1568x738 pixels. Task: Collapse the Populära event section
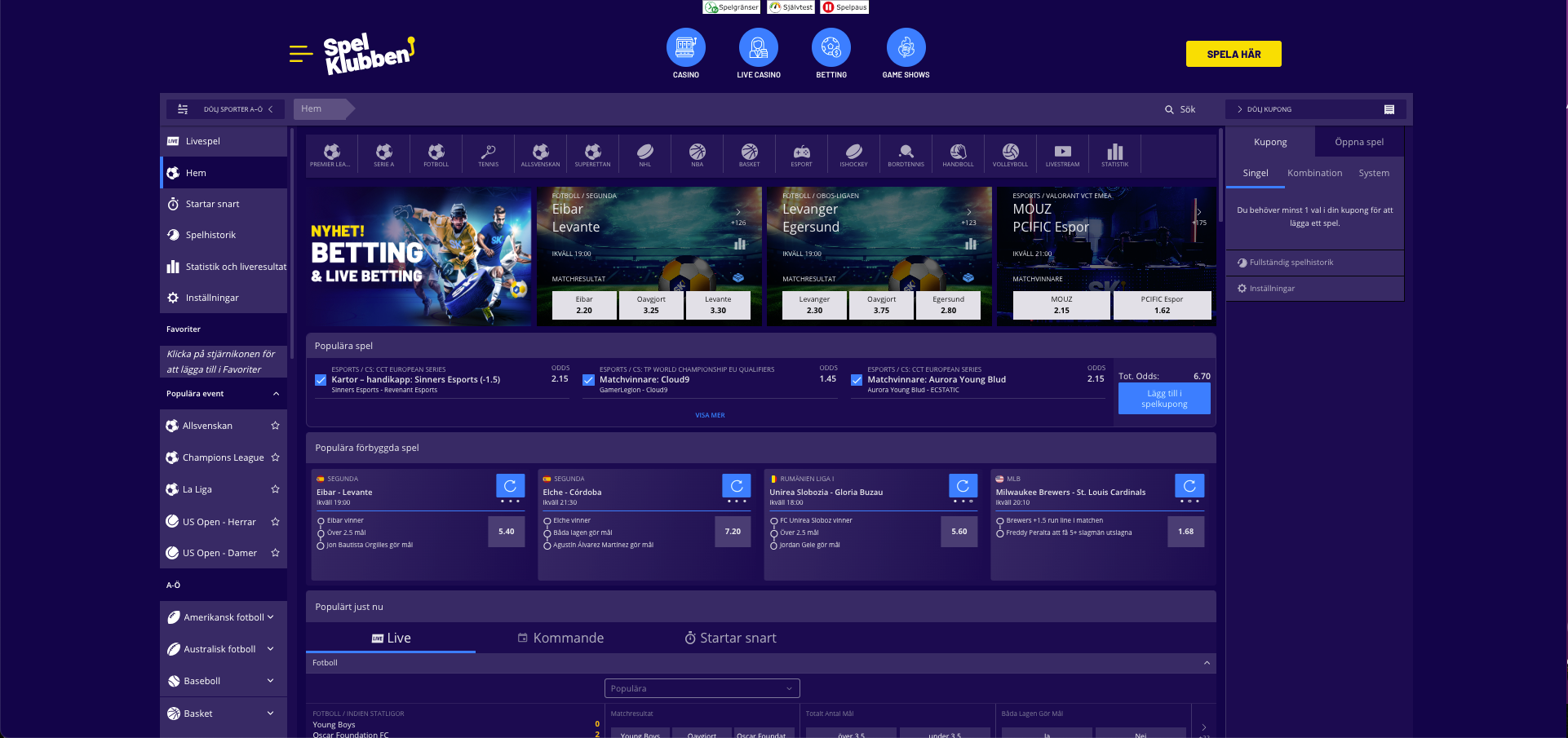276,394
